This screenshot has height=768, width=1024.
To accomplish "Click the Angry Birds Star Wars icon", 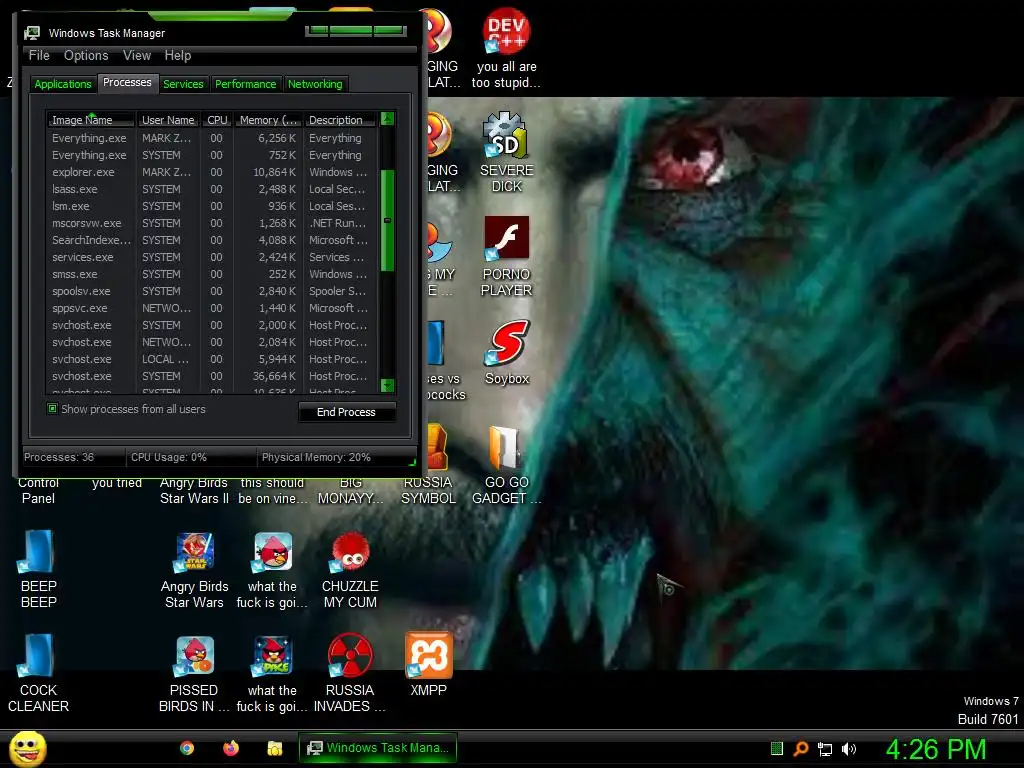I will coord(195,552).
